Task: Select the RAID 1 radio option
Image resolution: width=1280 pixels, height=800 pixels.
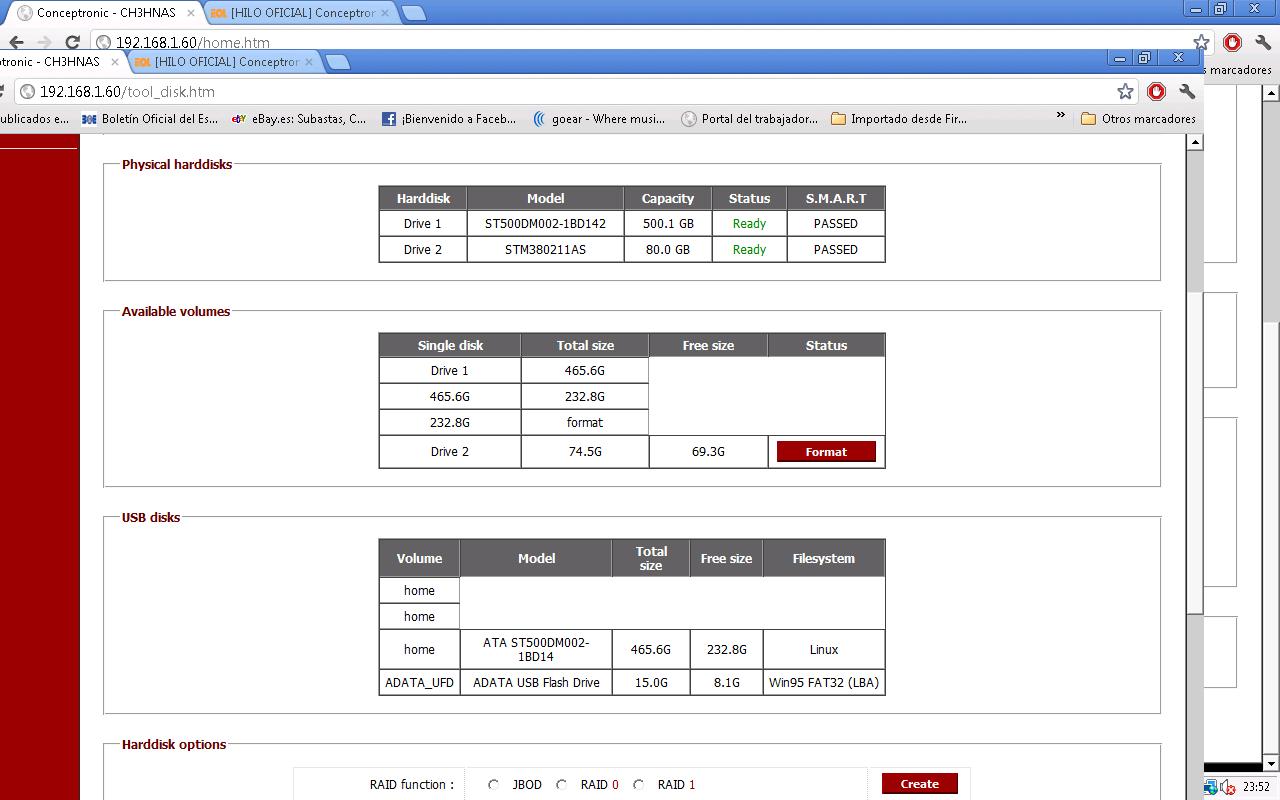Action: [x=638, y=785]
